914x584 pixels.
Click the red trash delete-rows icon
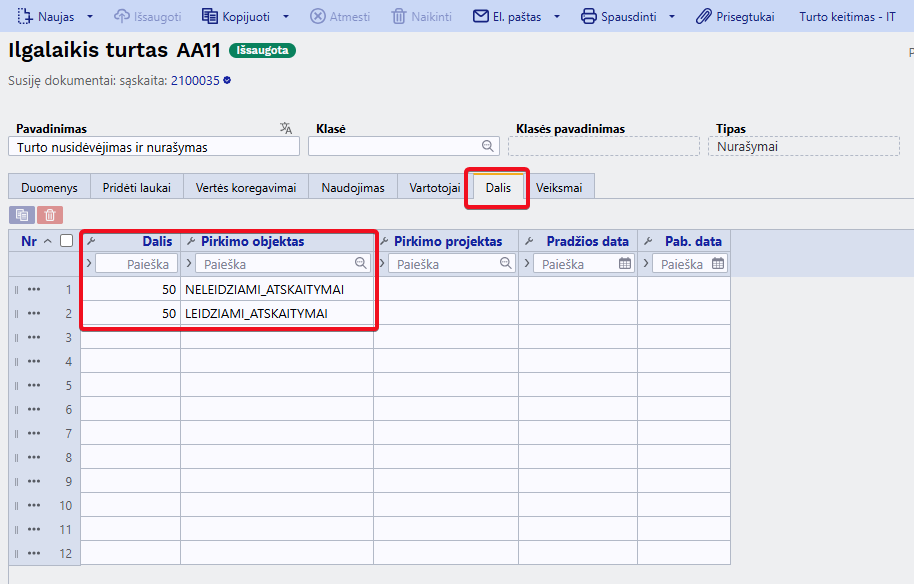pos(50,215)
